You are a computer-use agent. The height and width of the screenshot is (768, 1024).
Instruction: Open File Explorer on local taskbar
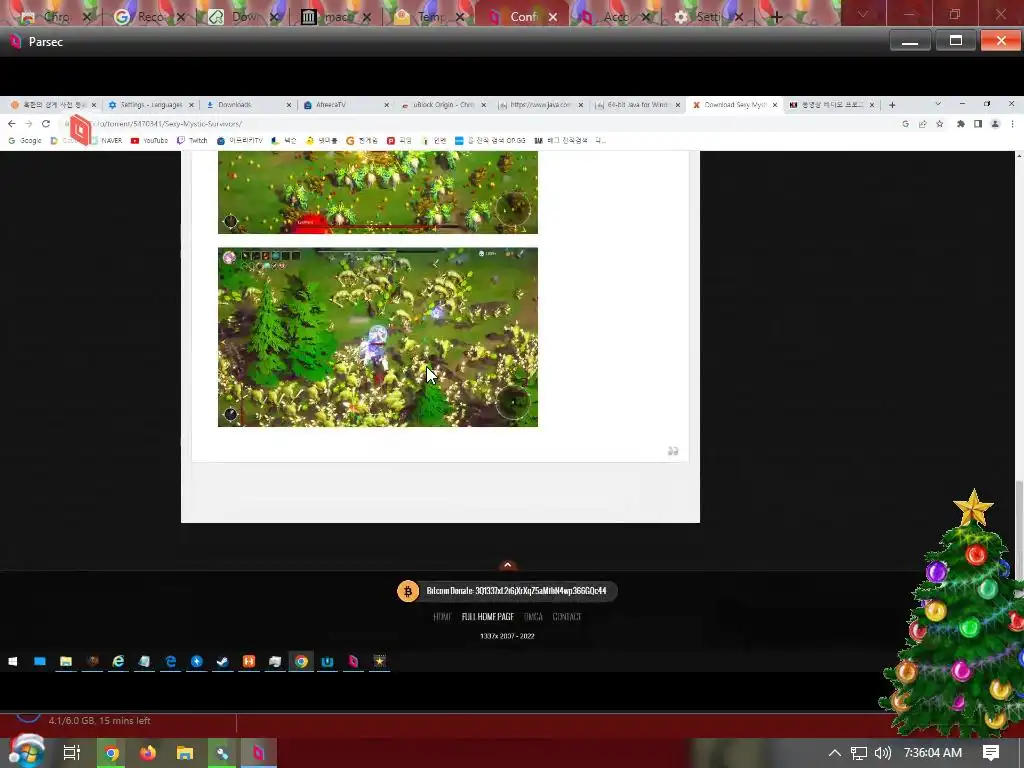(185, 753)
